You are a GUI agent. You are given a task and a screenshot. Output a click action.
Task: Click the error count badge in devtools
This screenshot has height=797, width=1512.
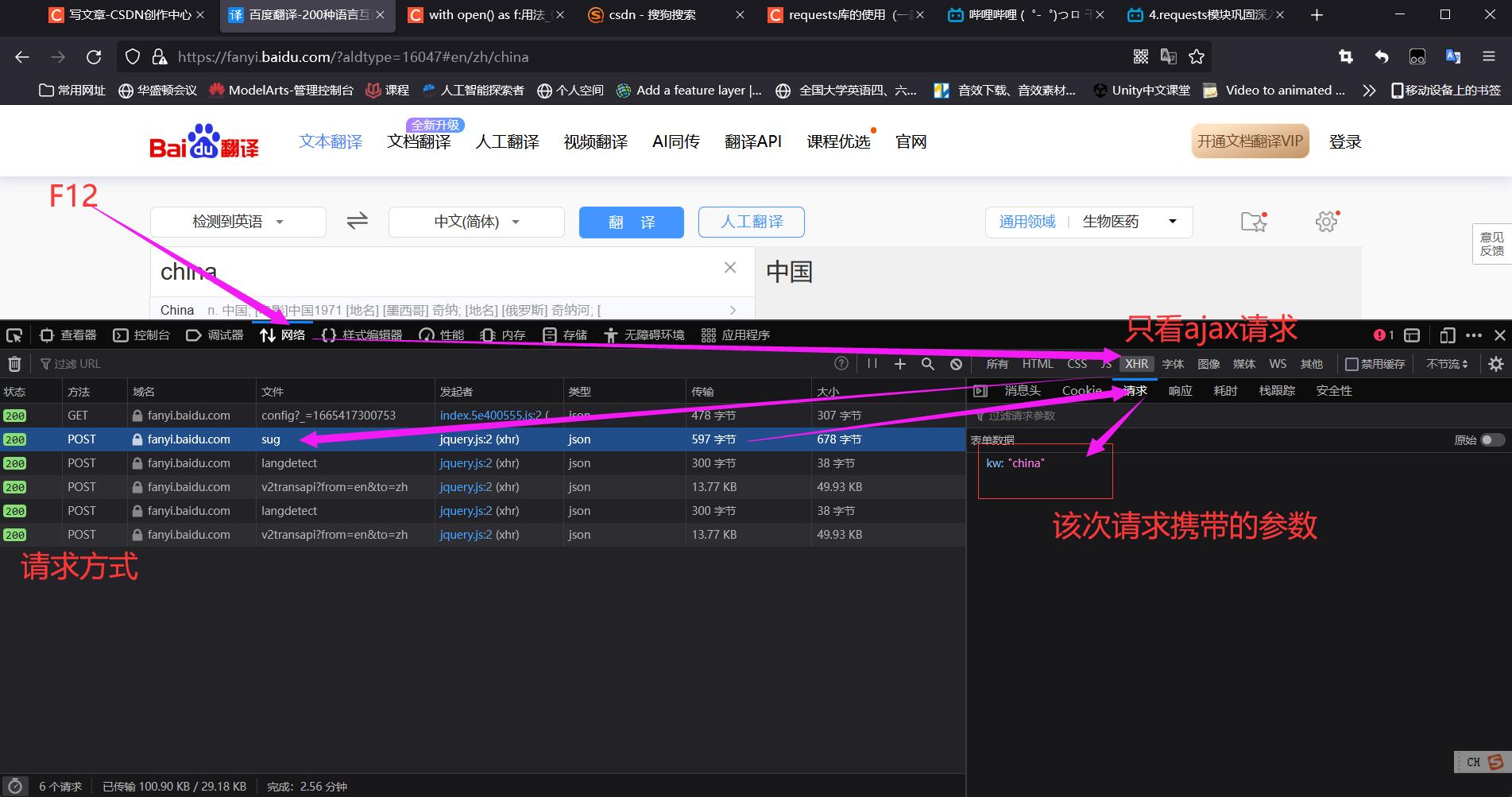[x=1384, y=335]
